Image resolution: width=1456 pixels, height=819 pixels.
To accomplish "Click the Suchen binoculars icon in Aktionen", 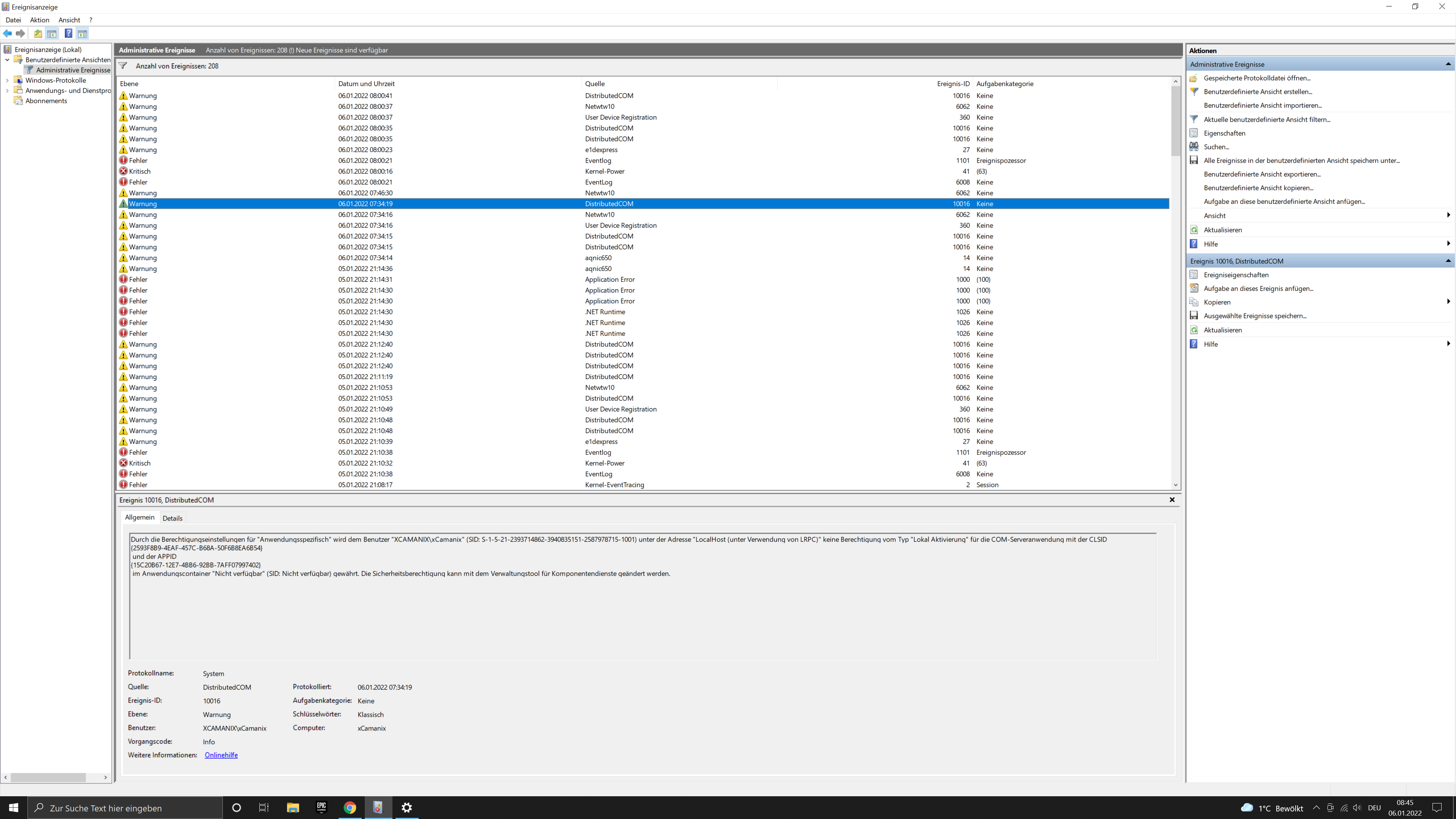I will click(1194, 147).
